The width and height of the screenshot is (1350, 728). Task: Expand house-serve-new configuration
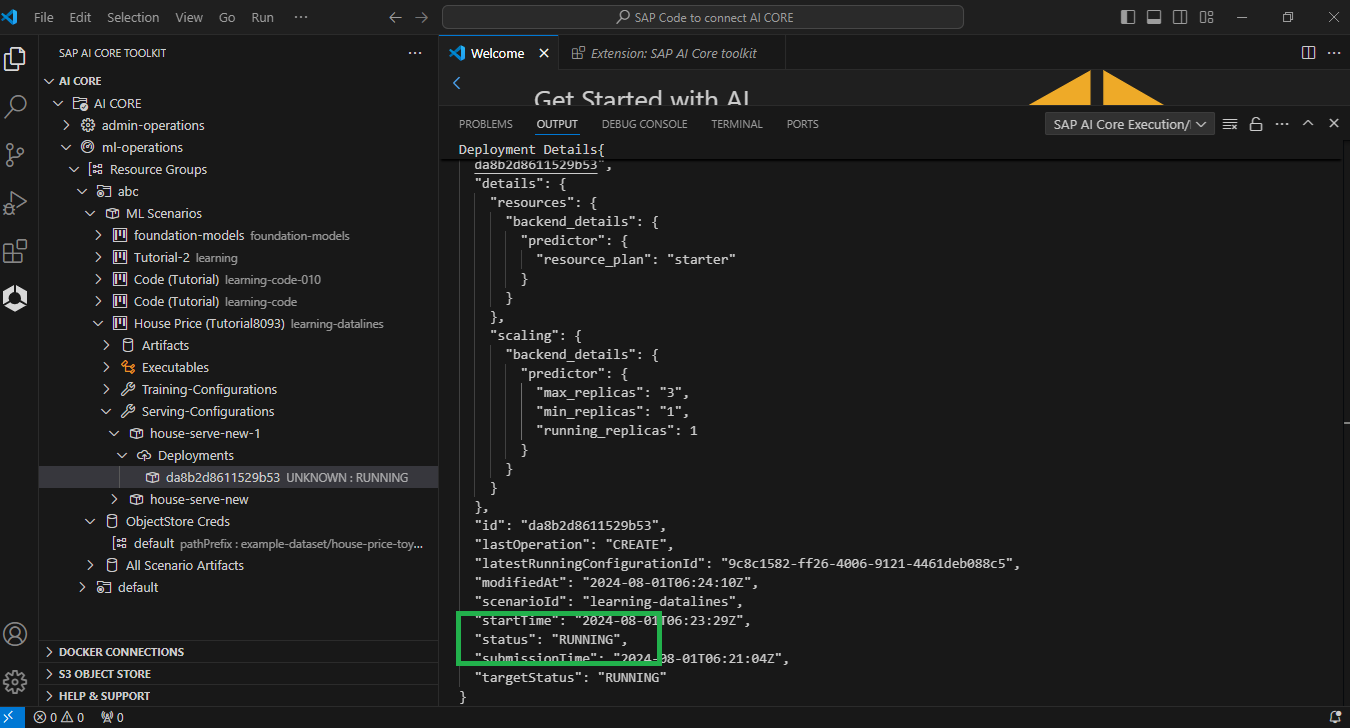[115, 499]
